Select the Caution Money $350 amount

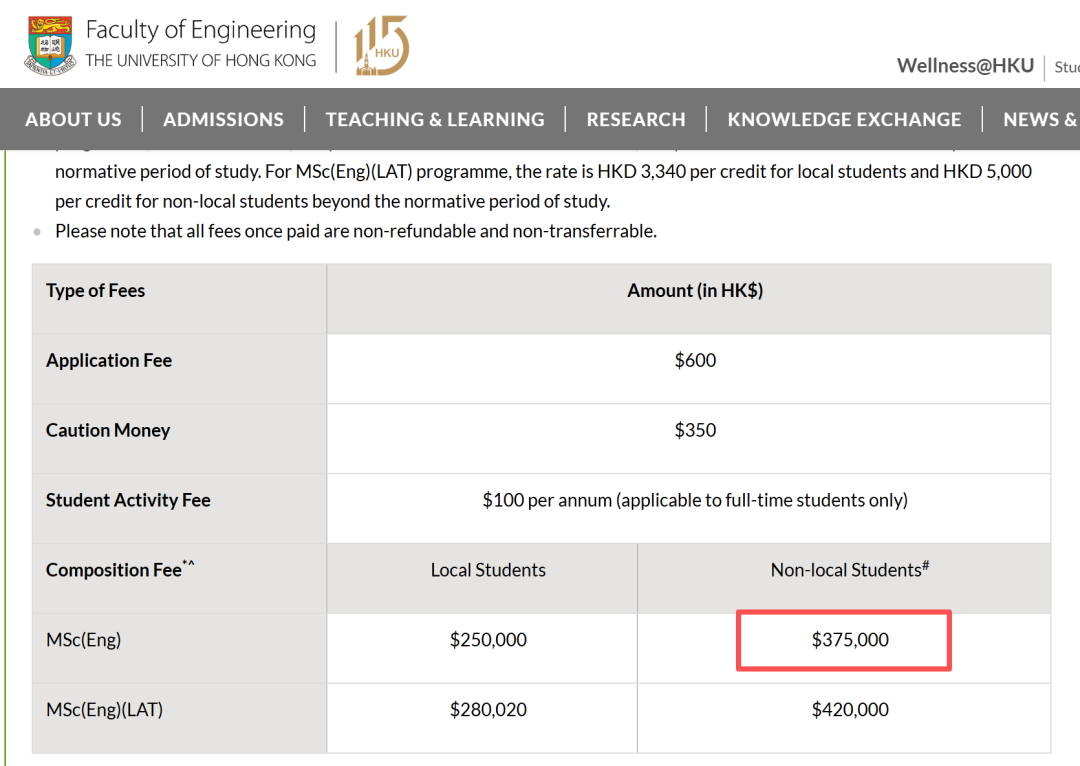(695, 430)
